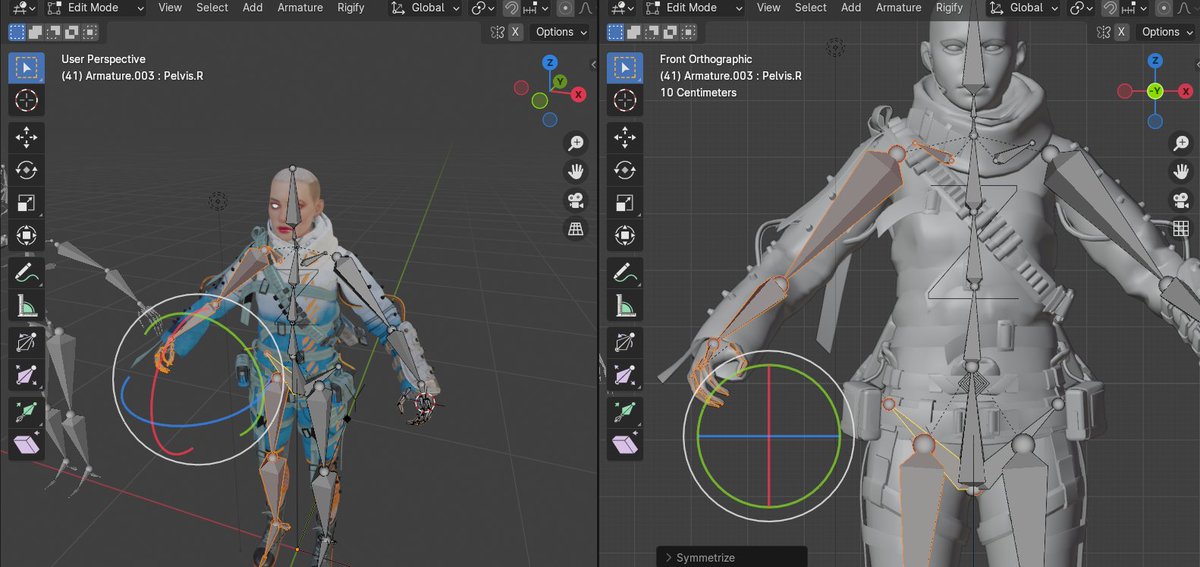Screen dimensions: 1200x567
Task: Toggle snapping magnet in left viewport header
Action: tap(512, 8)
